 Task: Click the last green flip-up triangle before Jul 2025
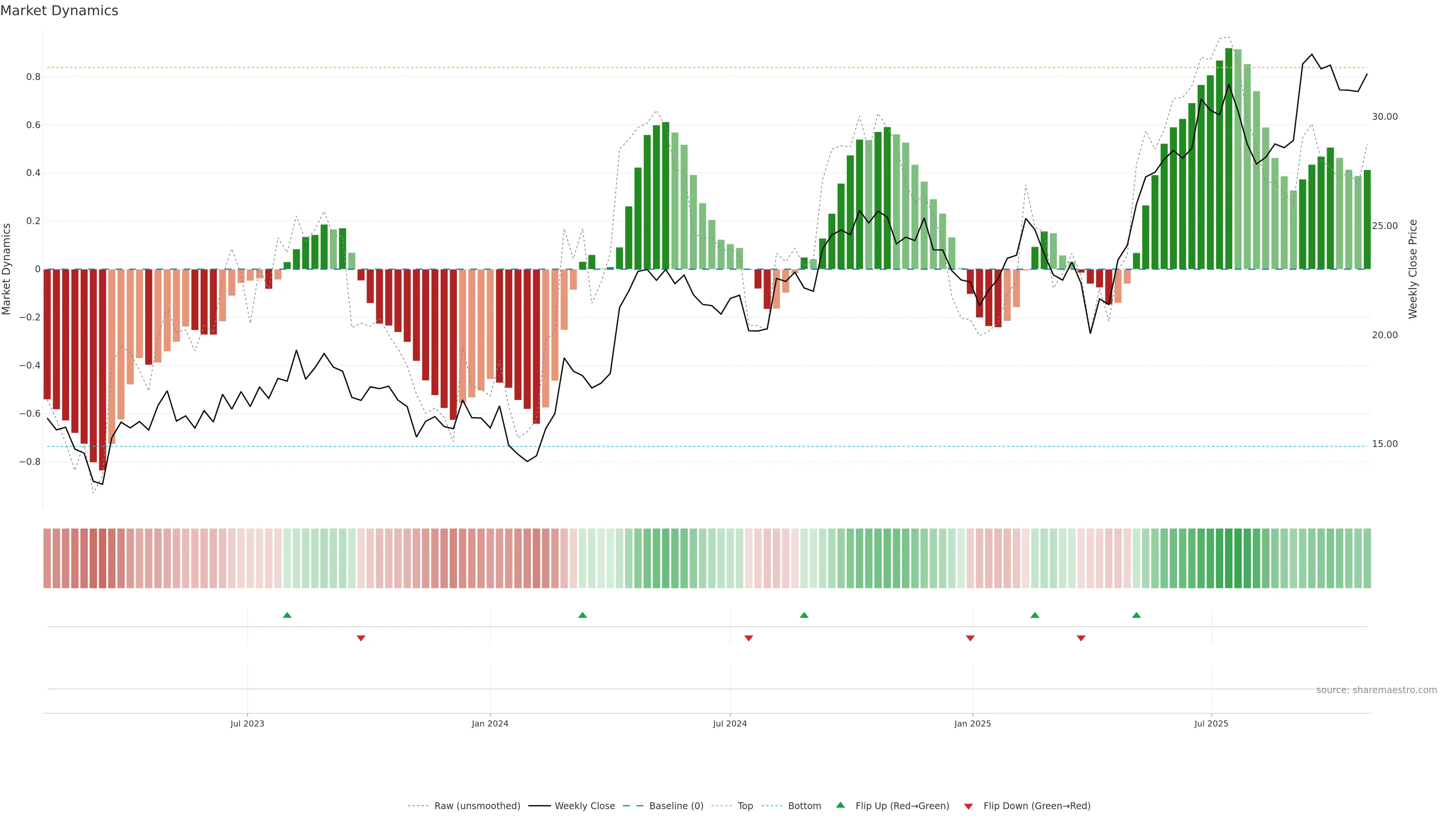pos(1136,615)
